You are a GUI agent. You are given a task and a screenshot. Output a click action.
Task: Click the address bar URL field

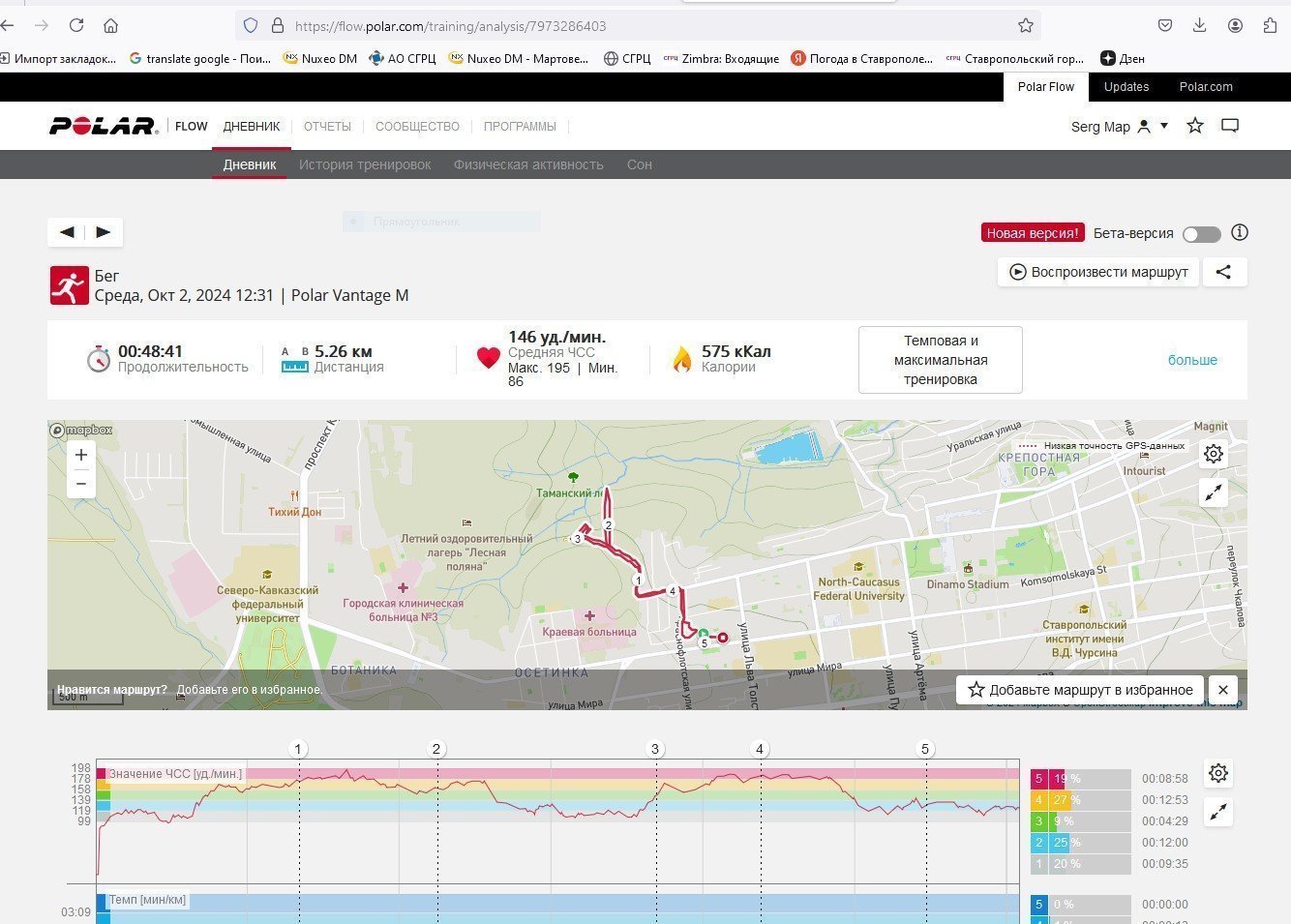[639, 26]
